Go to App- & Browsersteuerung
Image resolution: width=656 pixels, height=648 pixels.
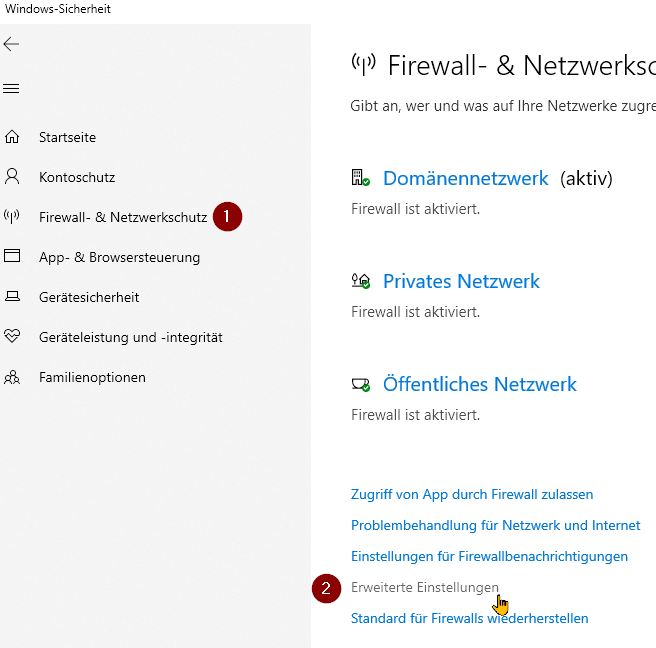click(x=119, y=257)
